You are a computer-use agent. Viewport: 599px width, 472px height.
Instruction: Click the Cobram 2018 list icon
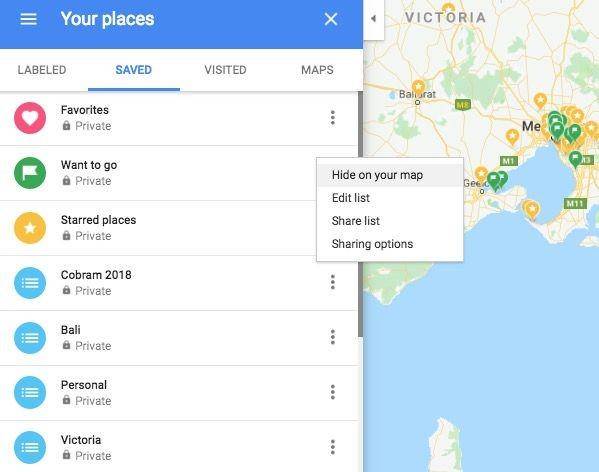tap(30, 283)
